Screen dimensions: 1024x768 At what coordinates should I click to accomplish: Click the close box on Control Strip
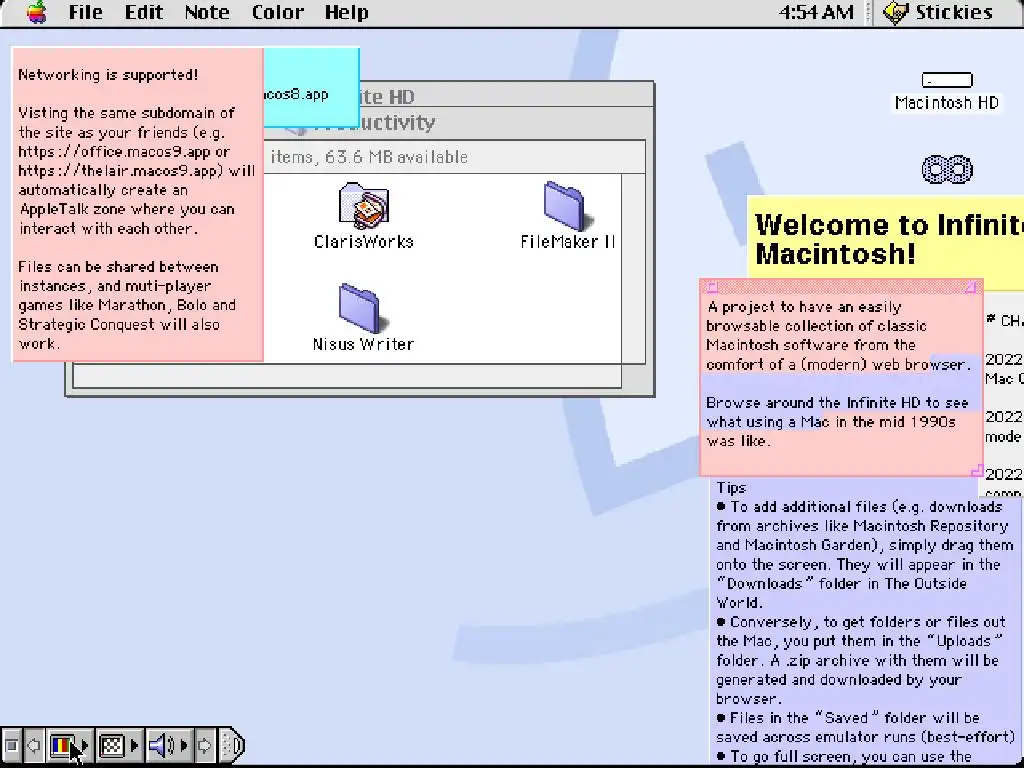10,745
